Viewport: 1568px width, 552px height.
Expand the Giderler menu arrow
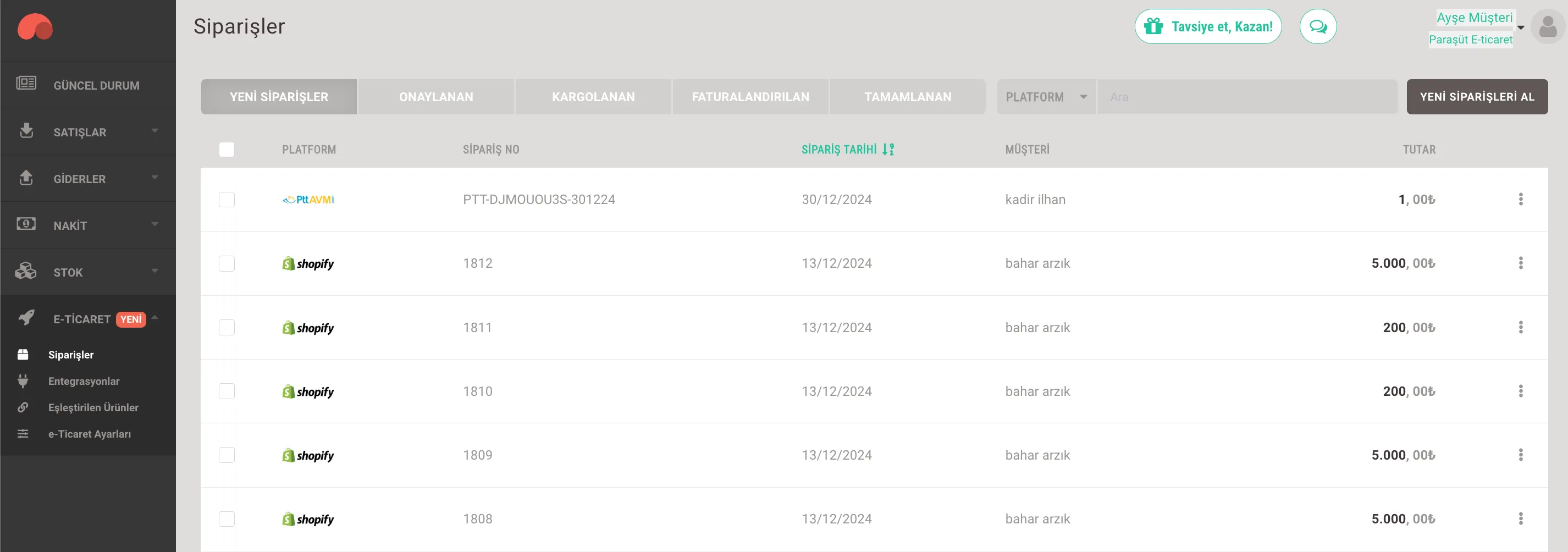[154, 178]
